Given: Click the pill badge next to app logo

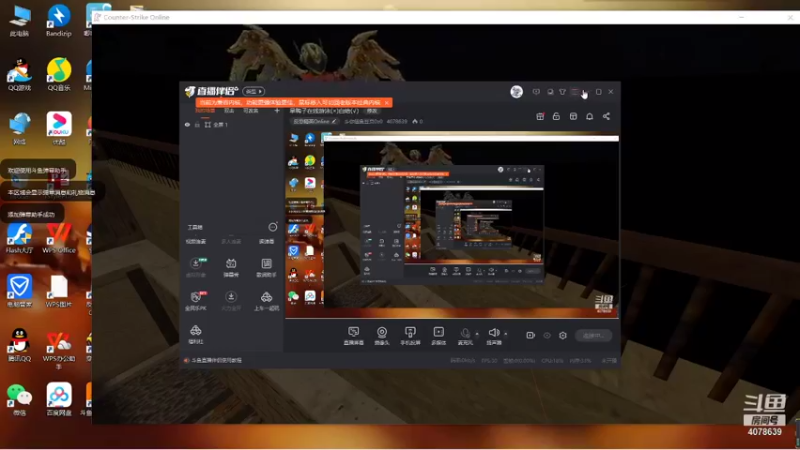Looking at the screenshot, I should click(x=254, y=92).
